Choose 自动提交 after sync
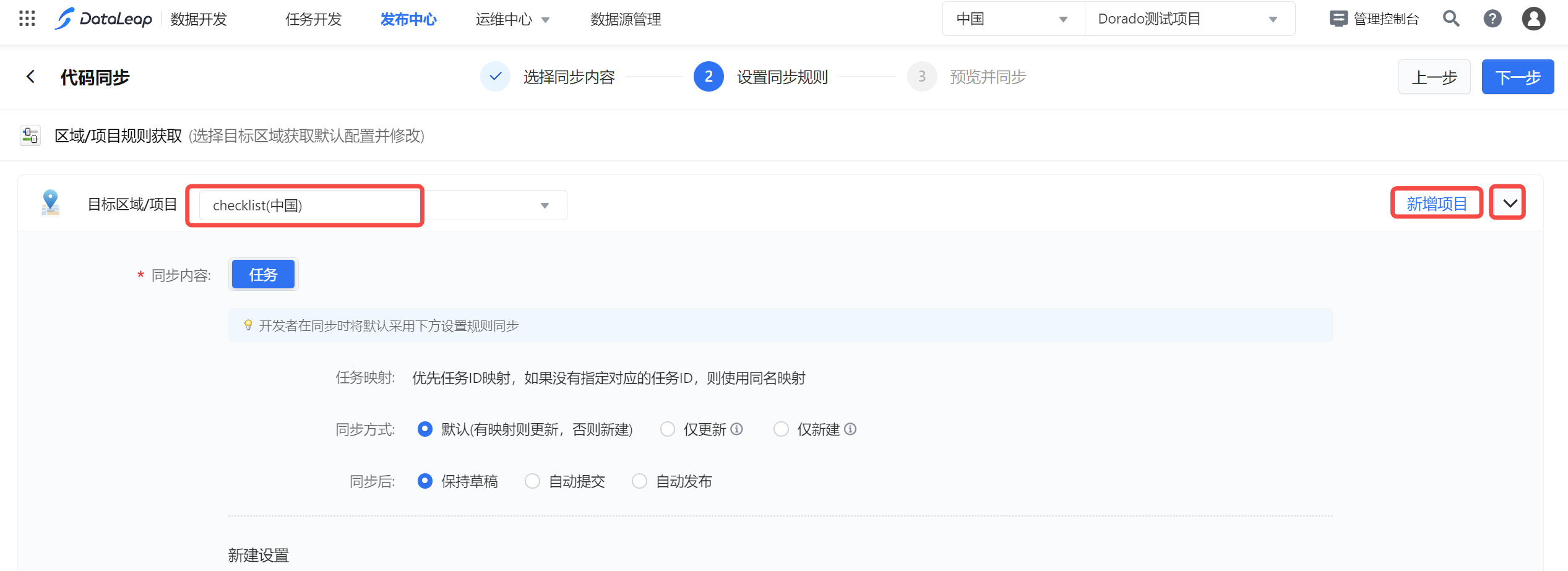 [532, 481]
